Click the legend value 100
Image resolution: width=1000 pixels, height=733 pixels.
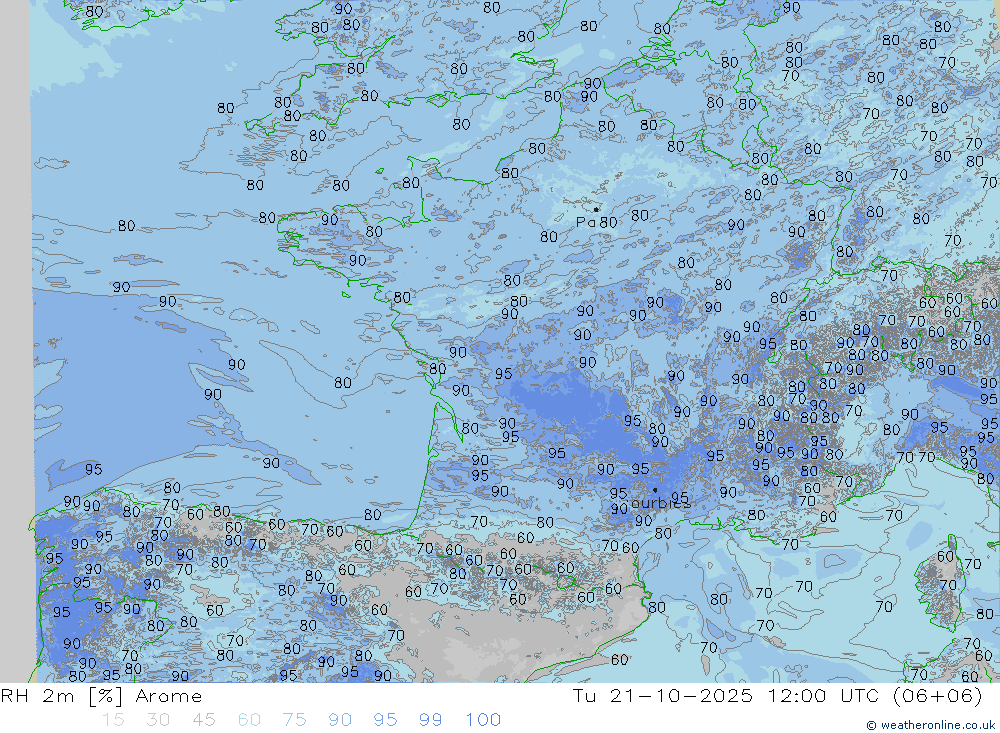point(483,720)
